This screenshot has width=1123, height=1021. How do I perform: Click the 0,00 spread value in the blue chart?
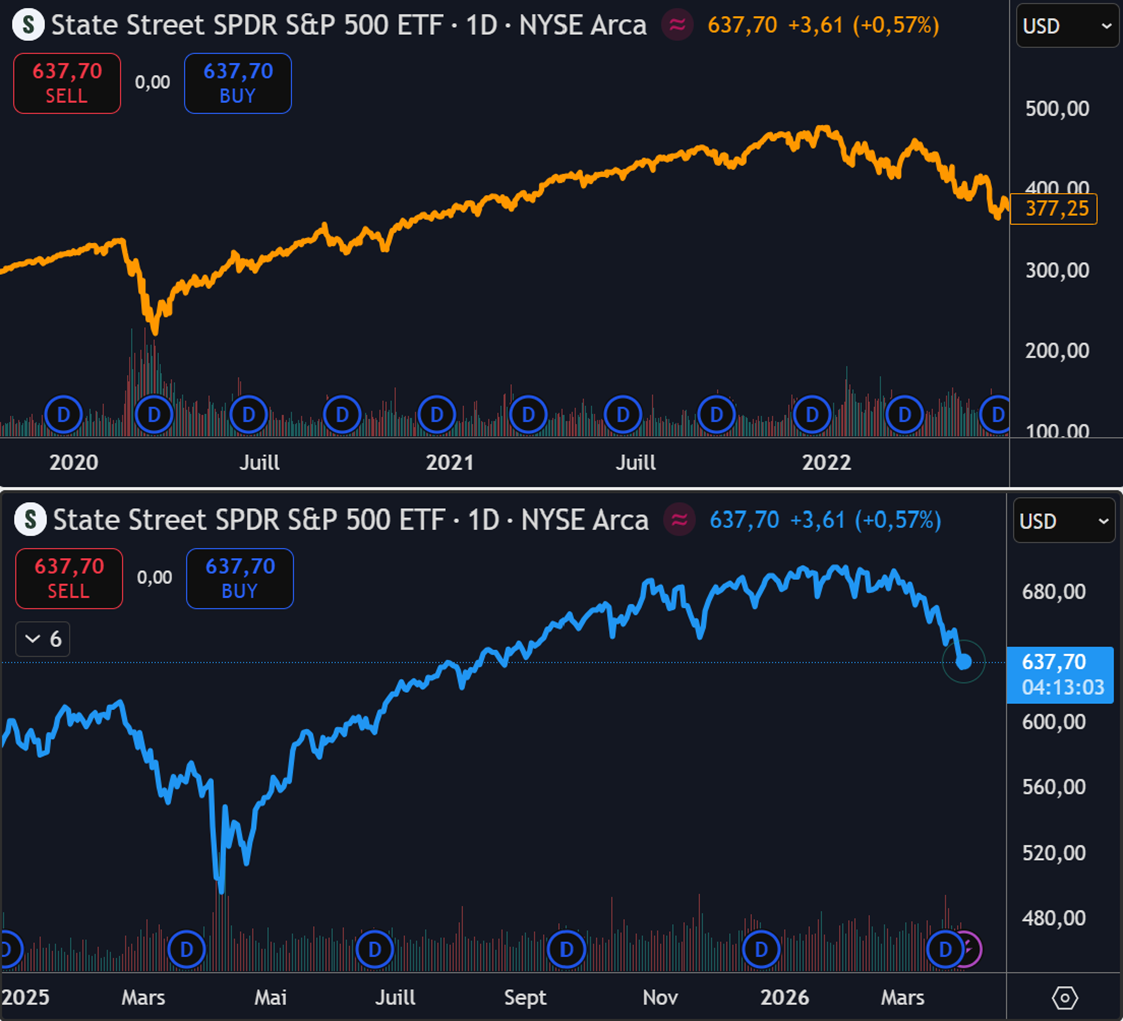[155, 578]
